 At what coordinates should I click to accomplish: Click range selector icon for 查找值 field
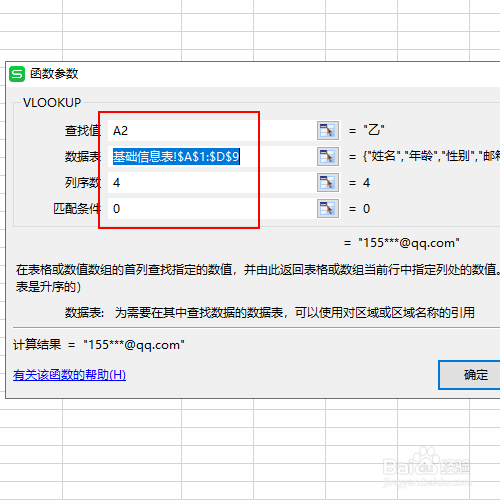coord(328,130)
